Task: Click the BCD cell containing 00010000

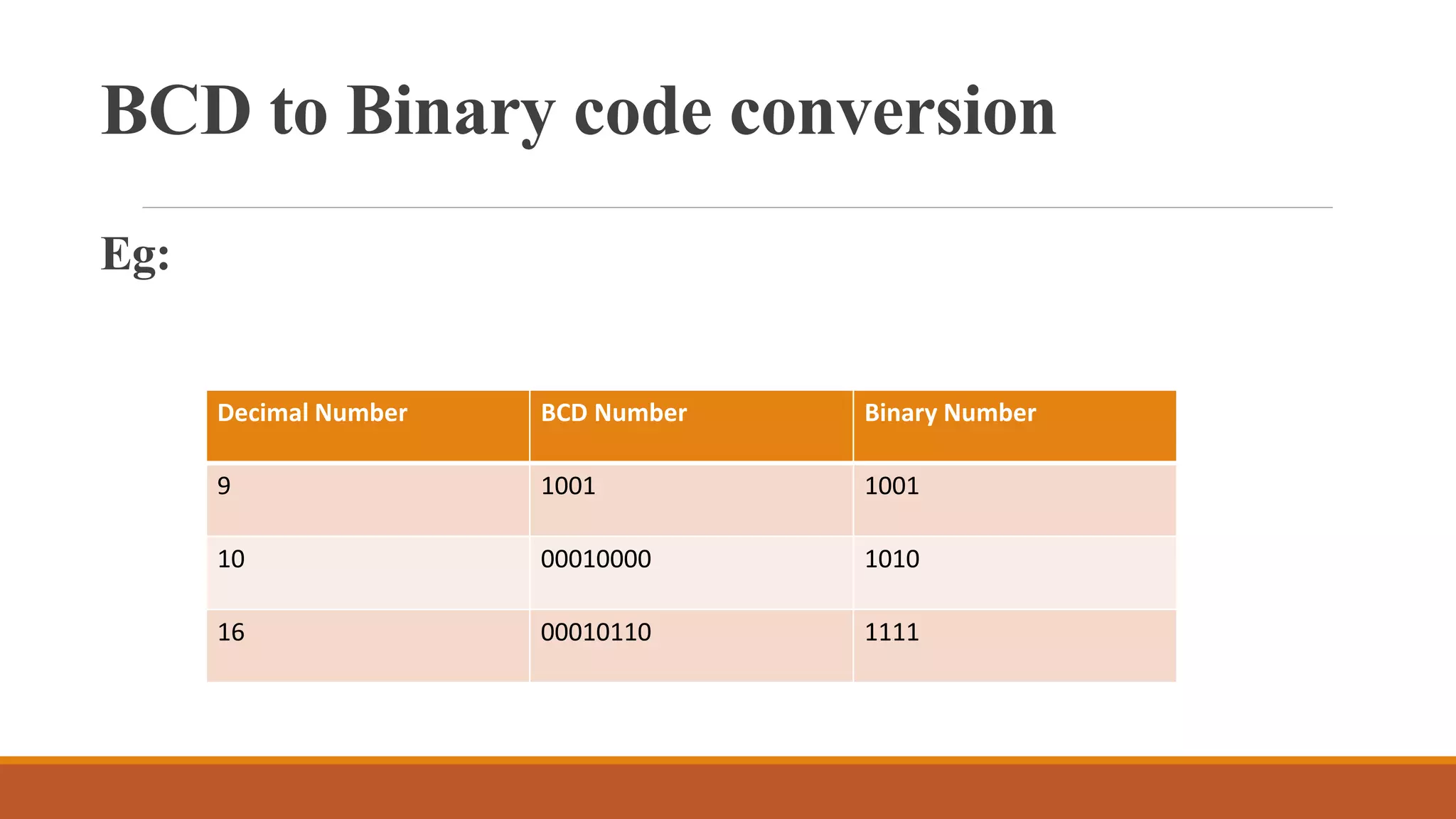Action: tap(596, 560)
